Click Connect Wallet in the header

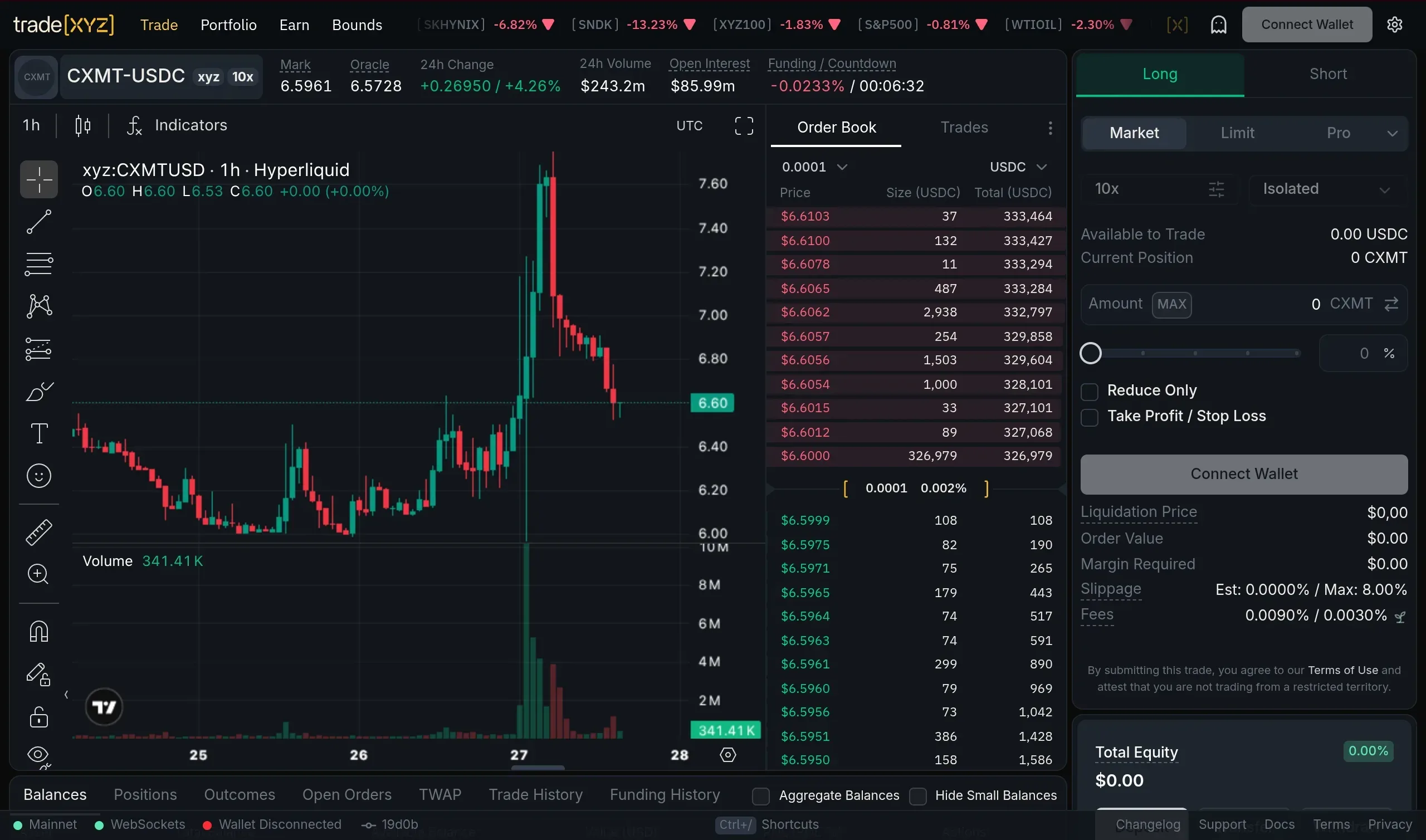1307,25
